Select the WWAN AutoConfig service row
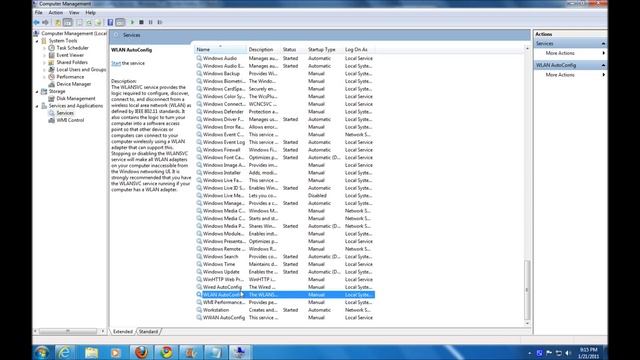 [x=285, y=318]
